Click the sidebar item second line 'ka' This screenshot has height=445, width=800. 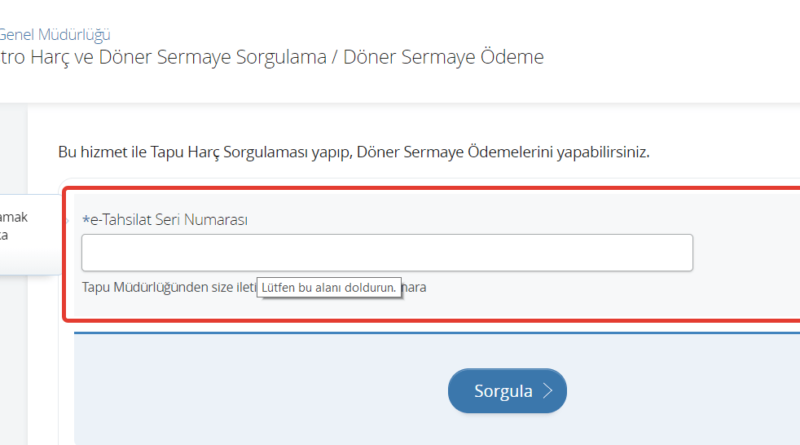5,235
